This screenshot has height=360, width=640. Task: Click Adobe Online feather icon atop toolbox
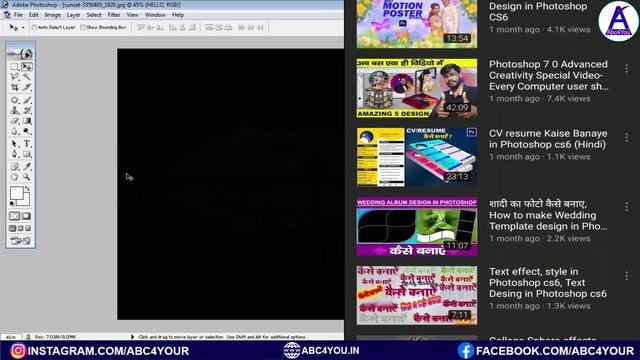20,53
